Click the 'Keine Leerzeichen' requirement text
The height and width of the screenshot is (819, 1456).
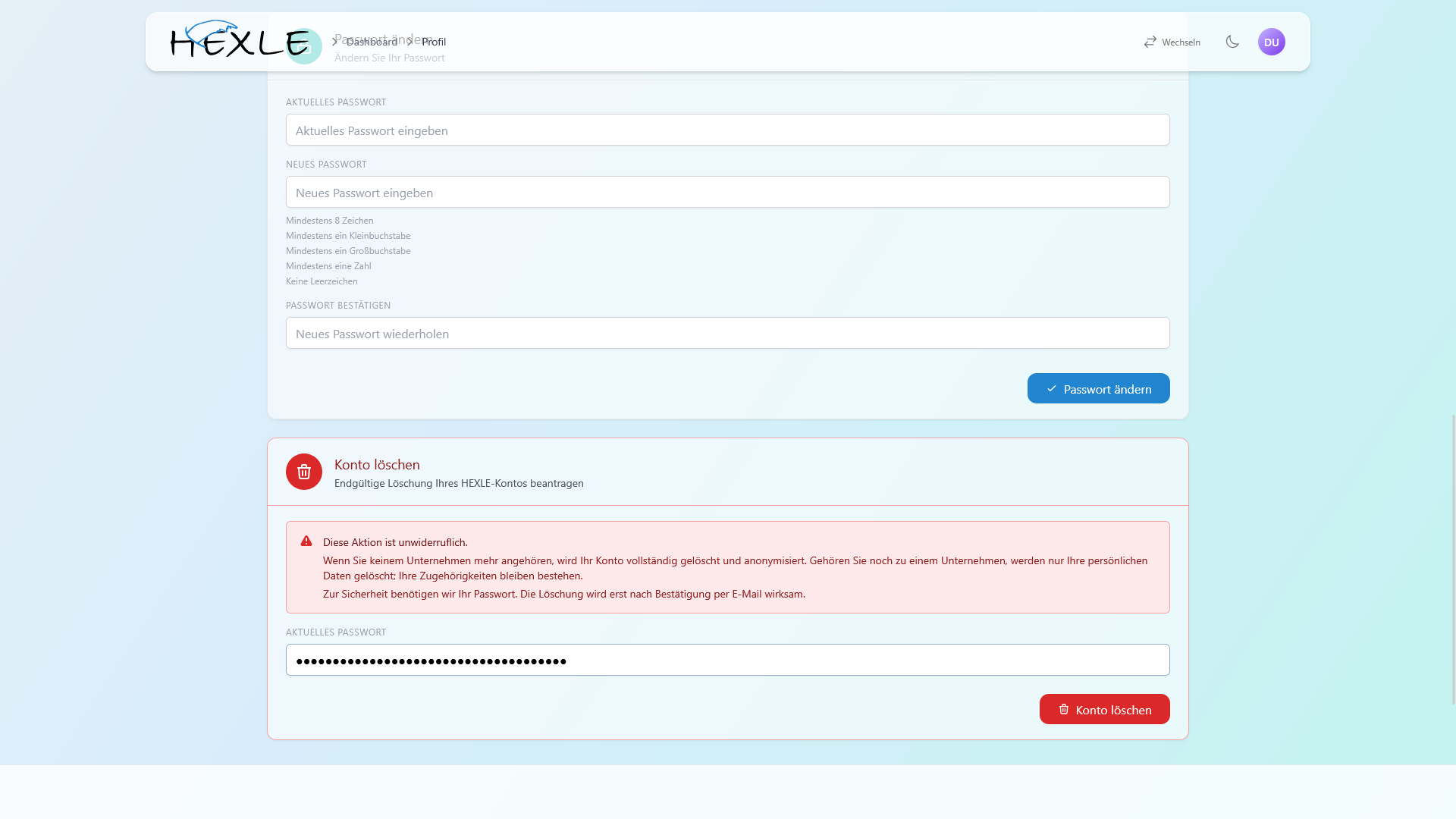click(322, 281)
